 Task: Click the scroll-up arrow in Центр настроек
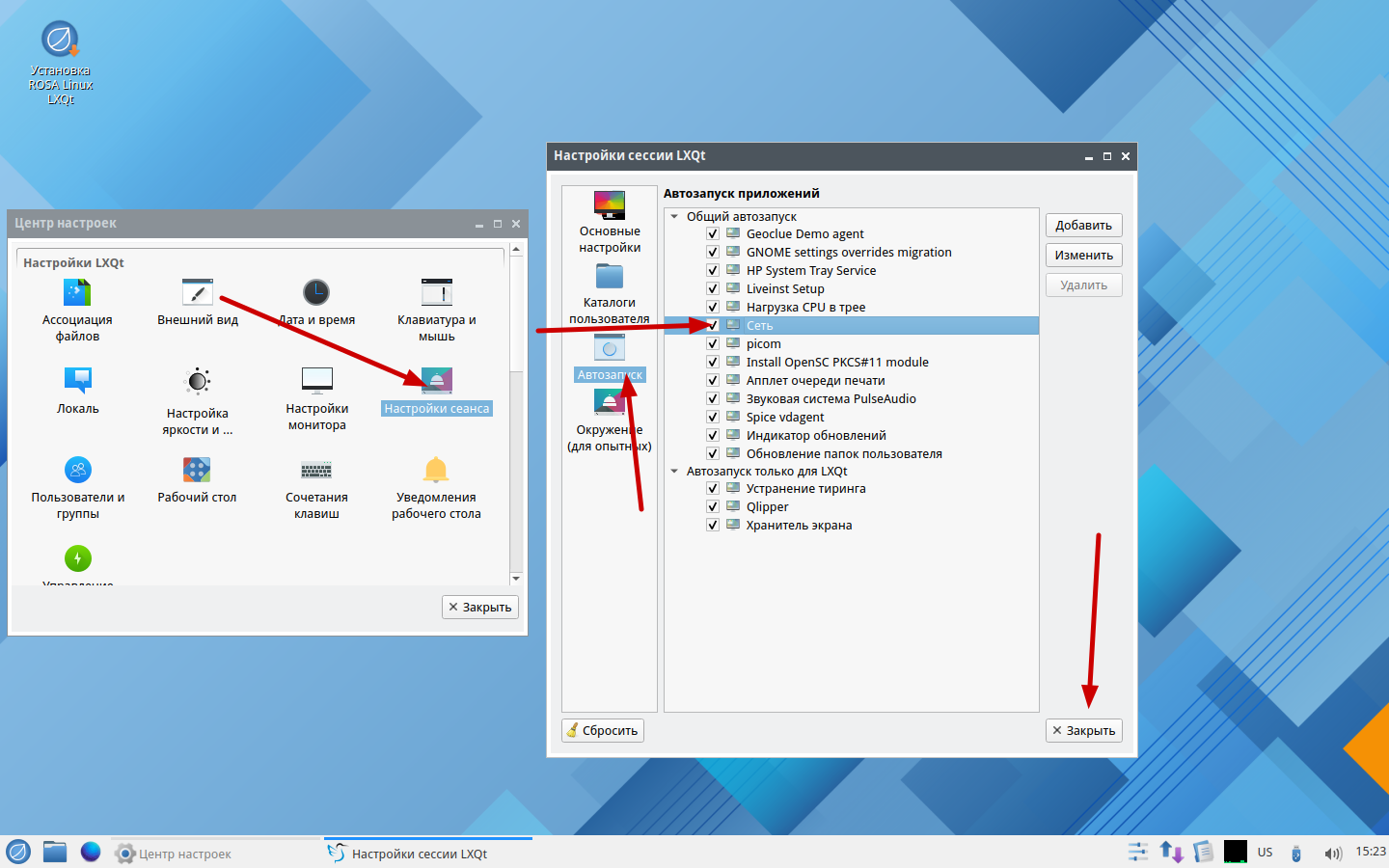pyautogui.click(x=516, y=250)
